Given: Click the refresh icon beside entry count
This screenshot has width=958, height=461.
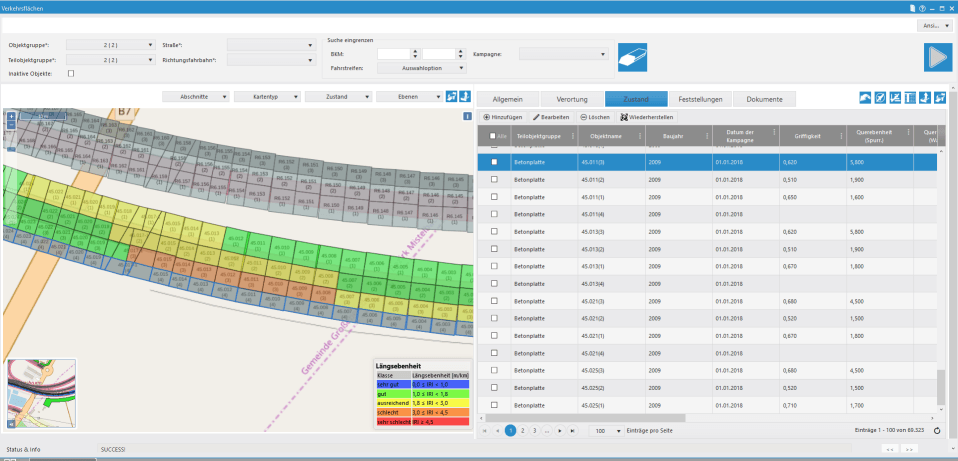Looking at the screenshot, I should (937, 430).
